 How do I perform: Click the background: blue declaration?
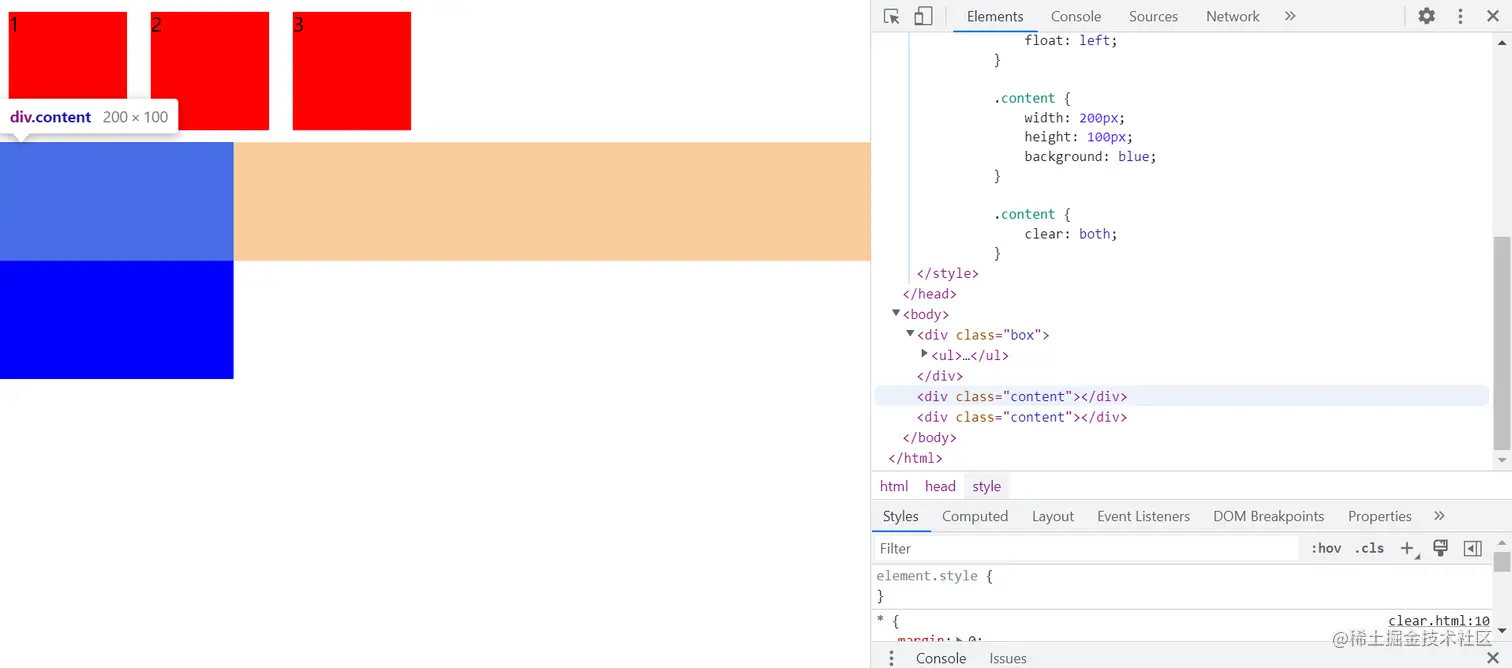click(1090, 156)
